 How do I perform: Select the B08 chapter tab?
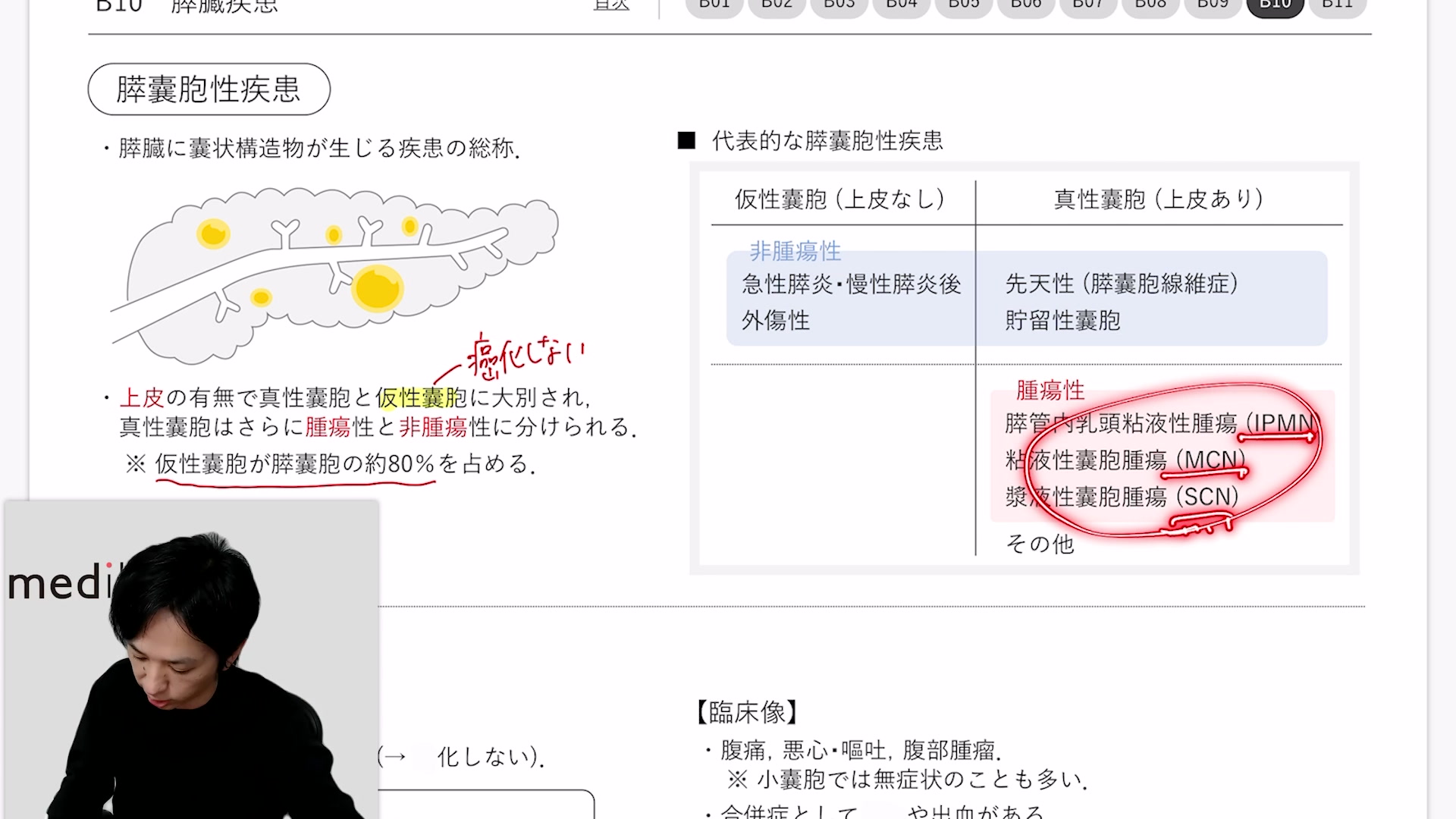tap(1150, 6)
